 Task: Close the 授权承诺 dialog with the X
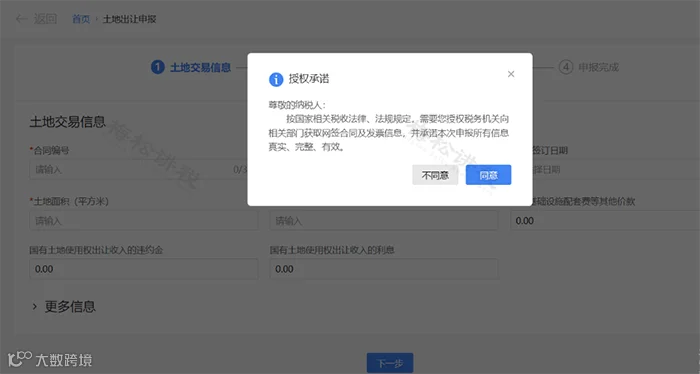[x=511, y=74]
